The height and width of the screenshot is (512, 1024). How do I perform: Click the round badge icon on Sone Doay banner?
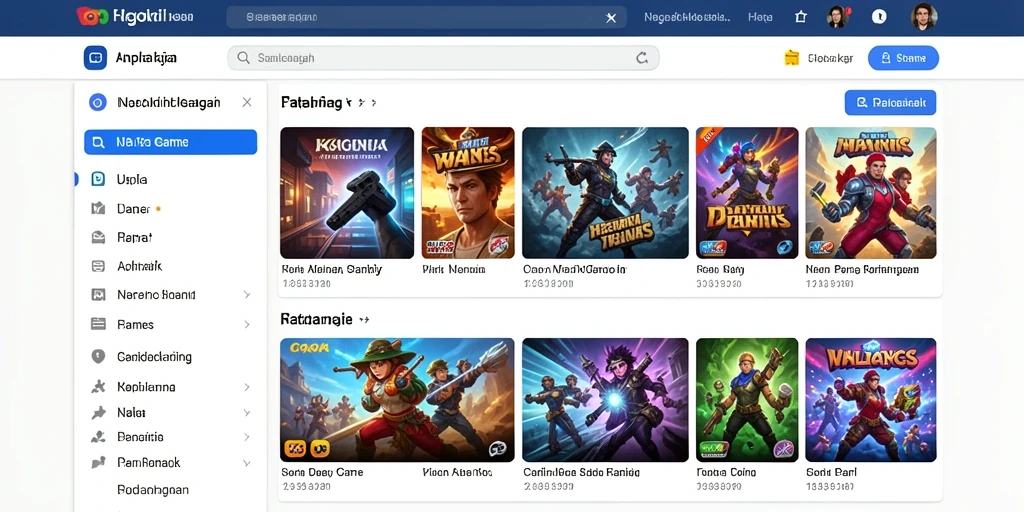(x=497, y=449)
